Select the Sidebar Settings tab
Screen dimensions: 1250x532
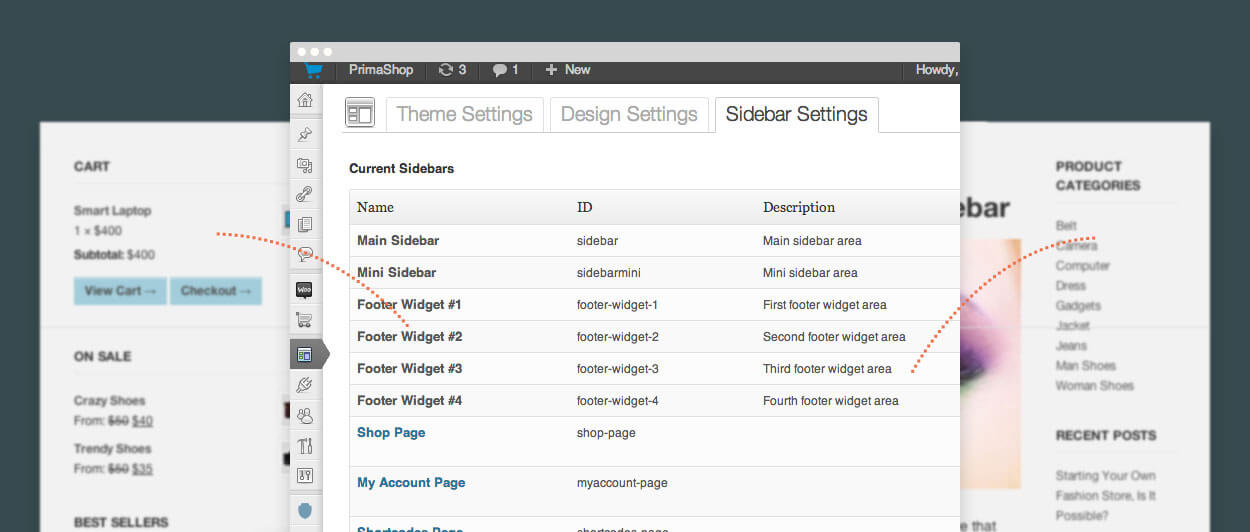(796, 114)
